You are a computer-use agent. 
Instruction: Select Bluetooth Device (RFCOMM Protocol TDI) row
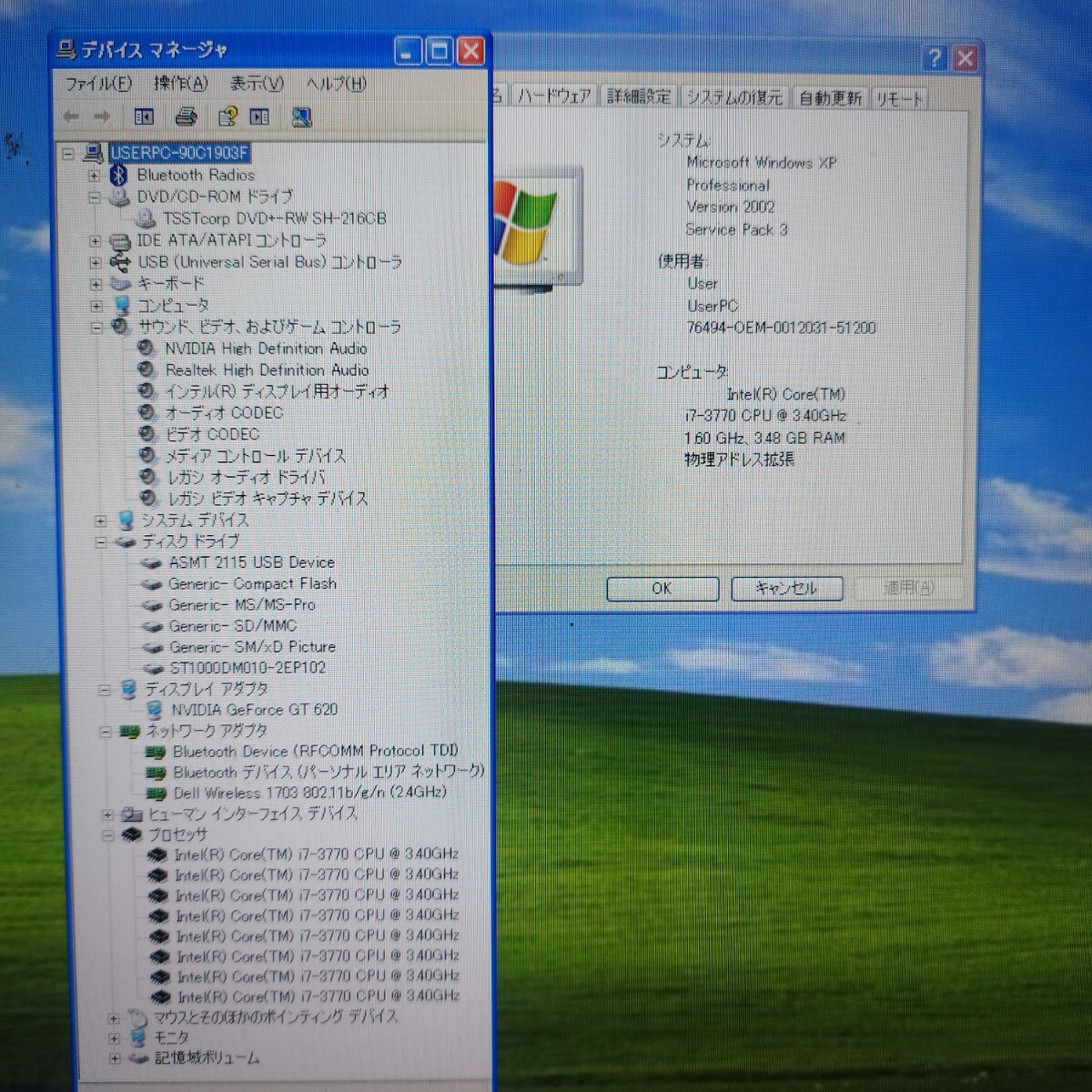tap(315, 752)
